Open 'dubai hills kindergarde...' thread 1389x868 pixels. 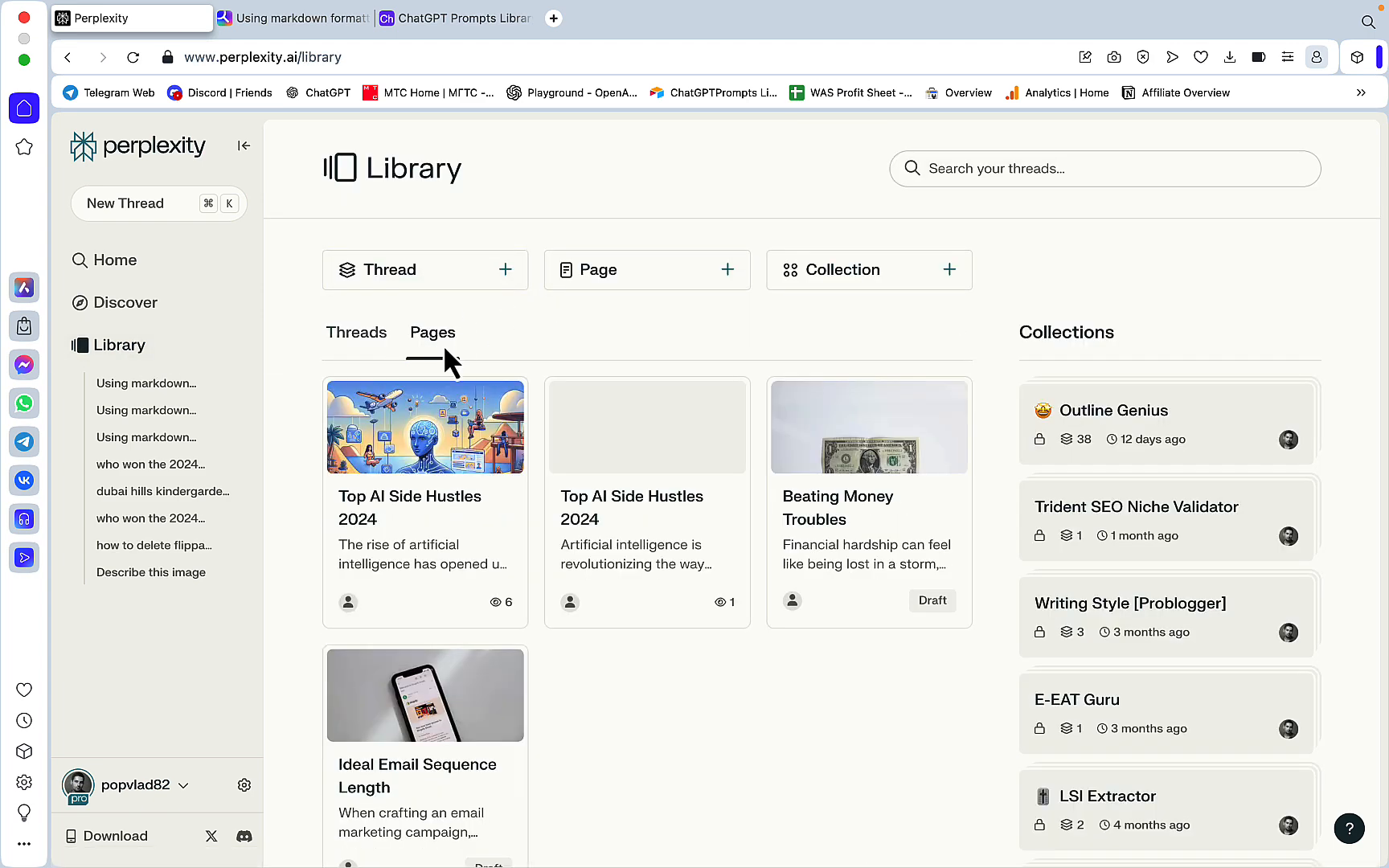point(163,491)
